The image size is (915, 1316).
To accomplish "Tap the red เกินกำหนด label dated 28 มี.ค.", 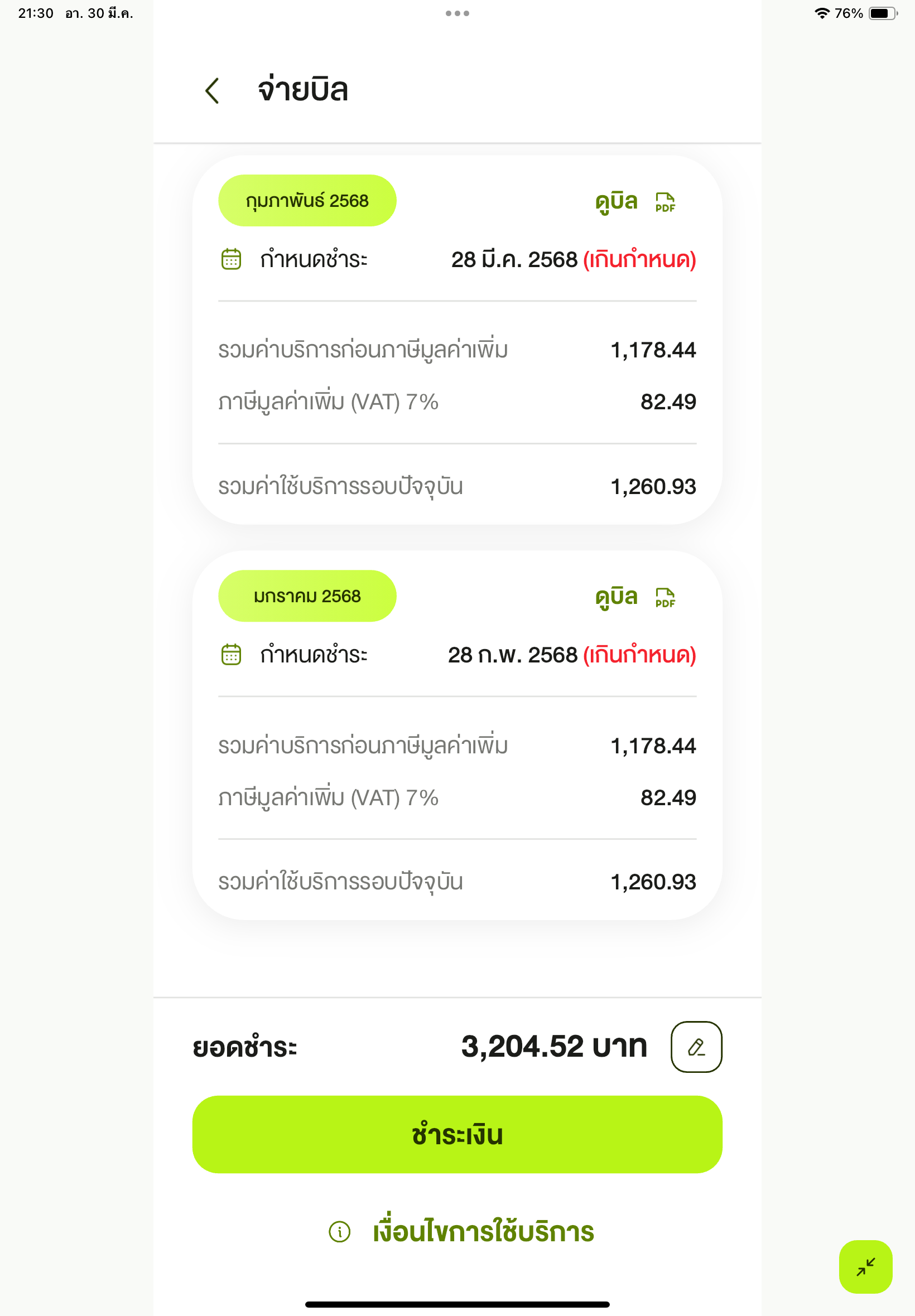I will click(x=639, y=259).
